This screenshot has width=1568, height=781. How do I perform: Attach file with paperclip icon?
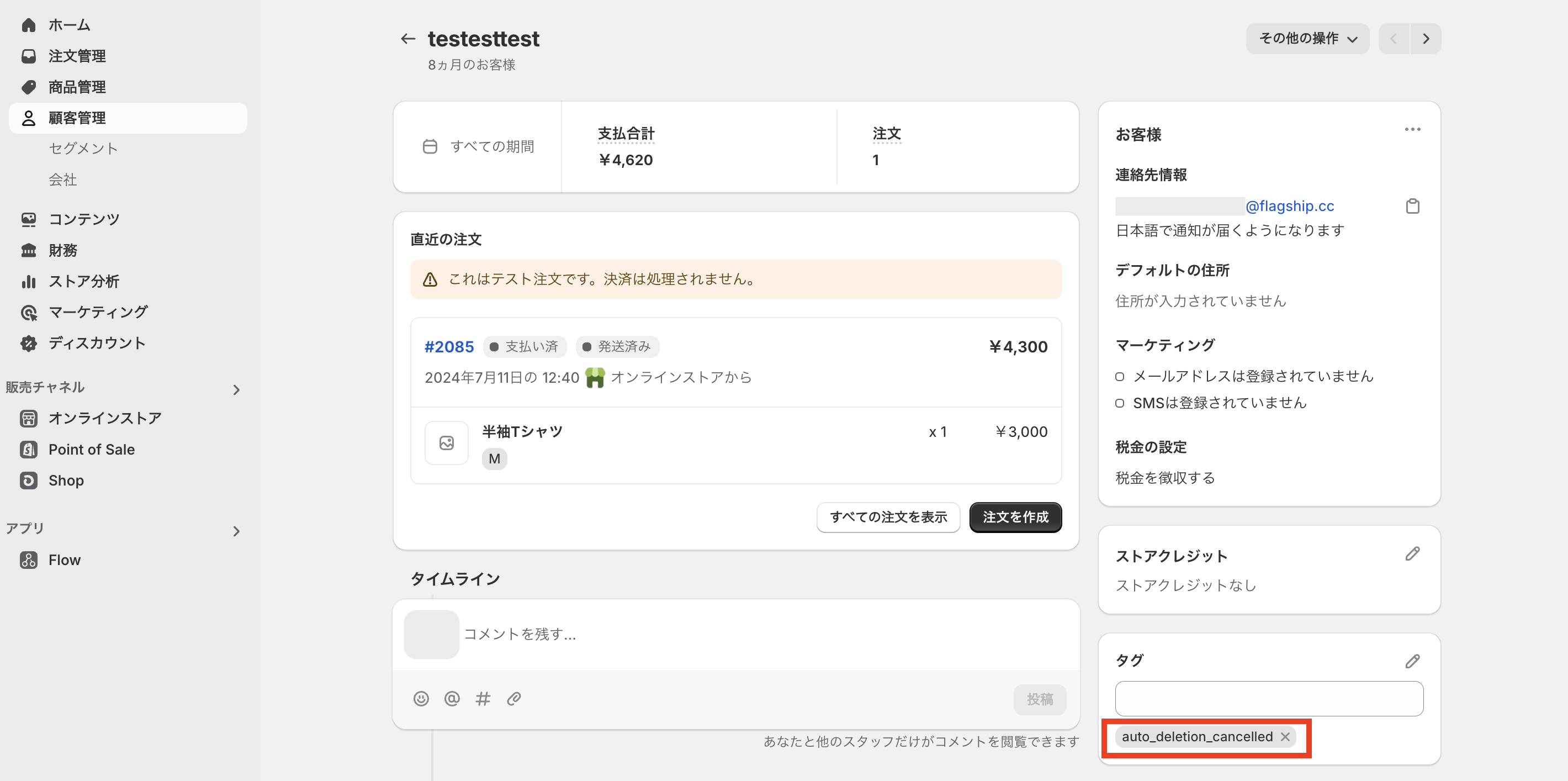513,699
